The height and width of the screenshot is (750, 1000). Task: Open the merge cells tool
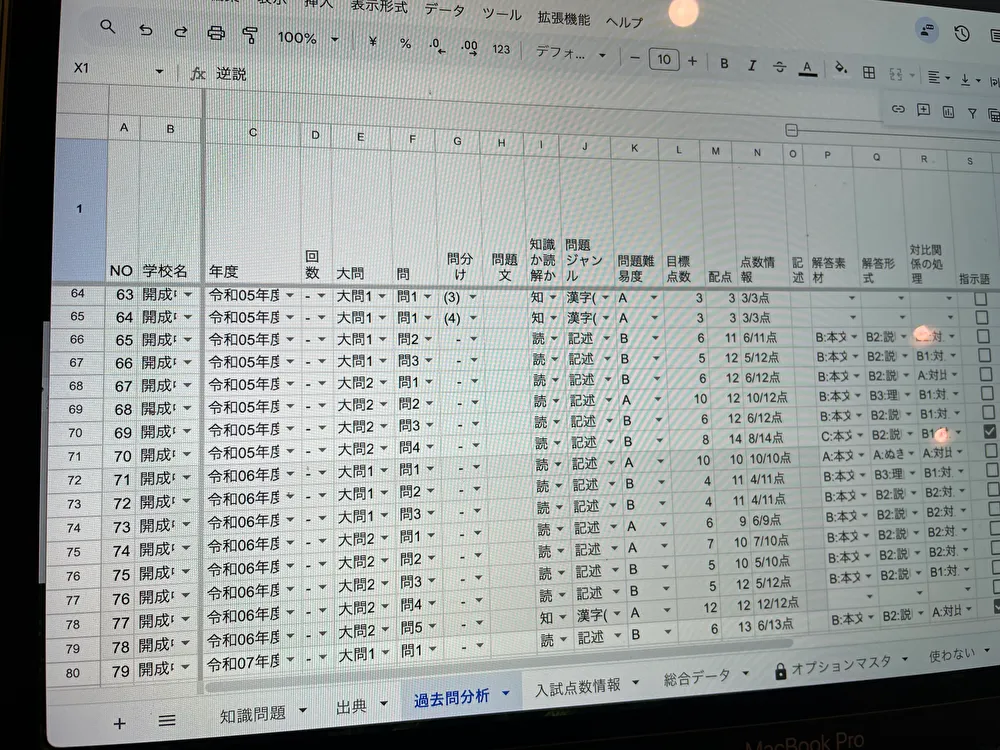click(x=896, y=75)
